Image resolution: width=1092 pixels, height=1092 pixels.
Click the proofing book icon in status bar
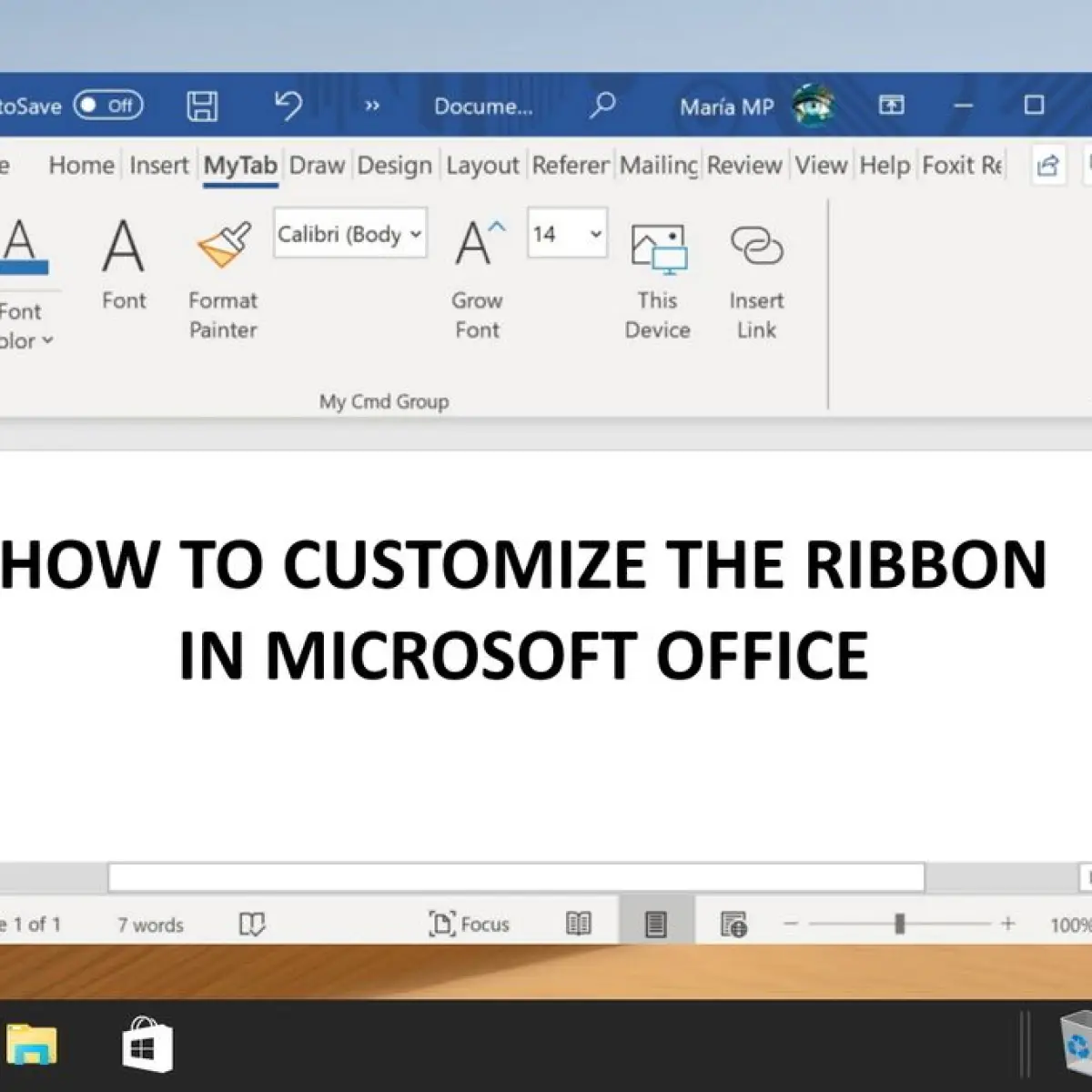[x=252, y=925]
